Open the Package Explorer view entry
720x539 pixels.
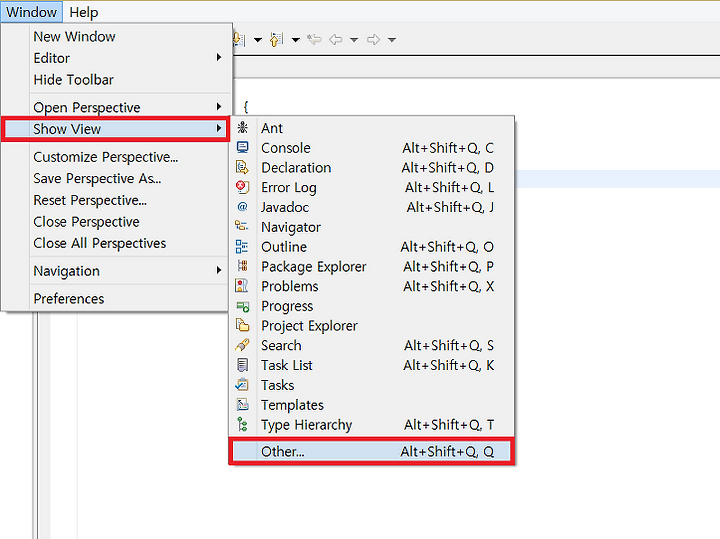[x=371, y=266]
